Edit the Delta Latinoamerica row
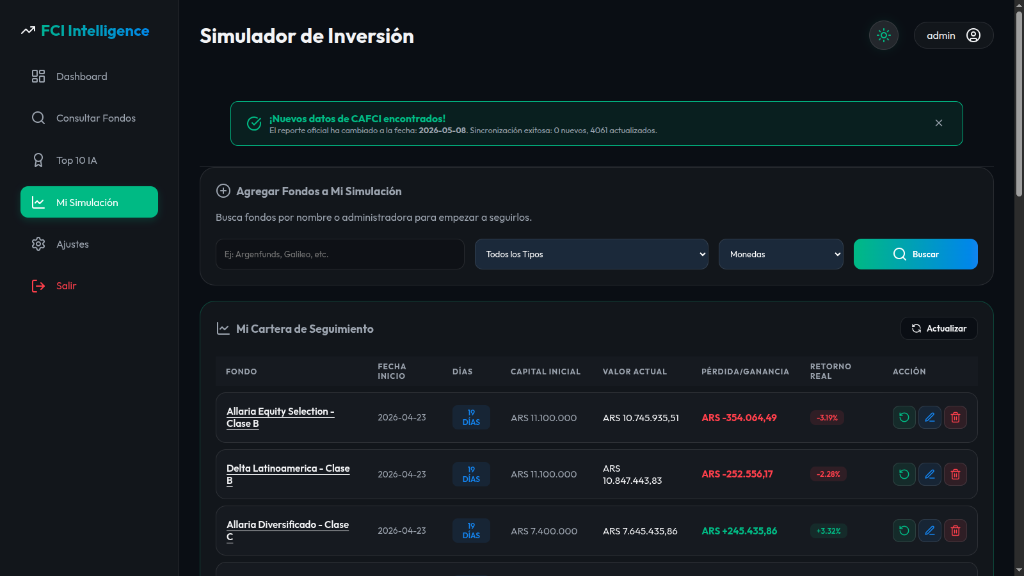 929,474
